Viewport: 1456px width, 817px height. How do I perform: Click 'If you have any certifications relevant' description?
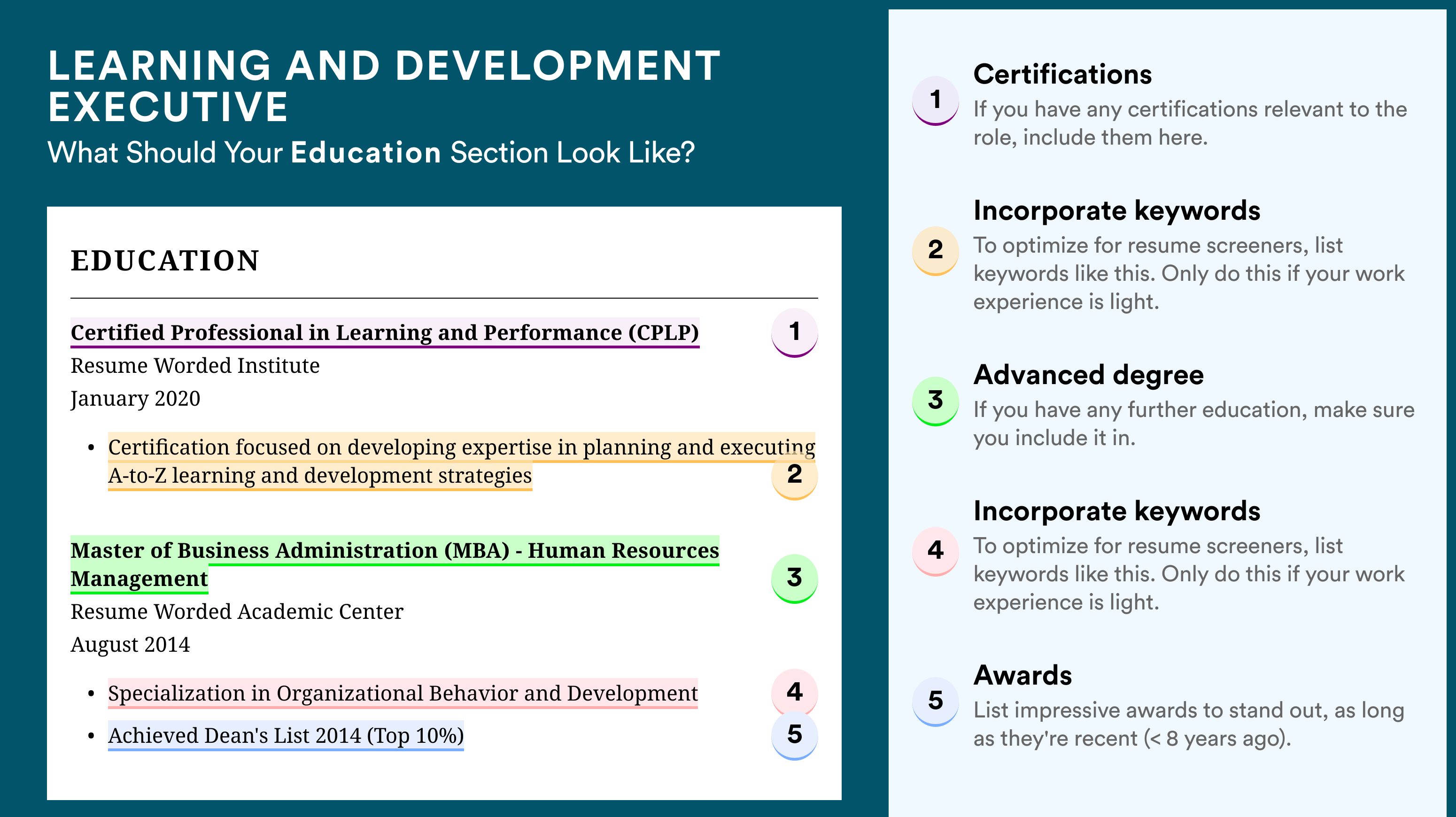[x=1190, y=123]
